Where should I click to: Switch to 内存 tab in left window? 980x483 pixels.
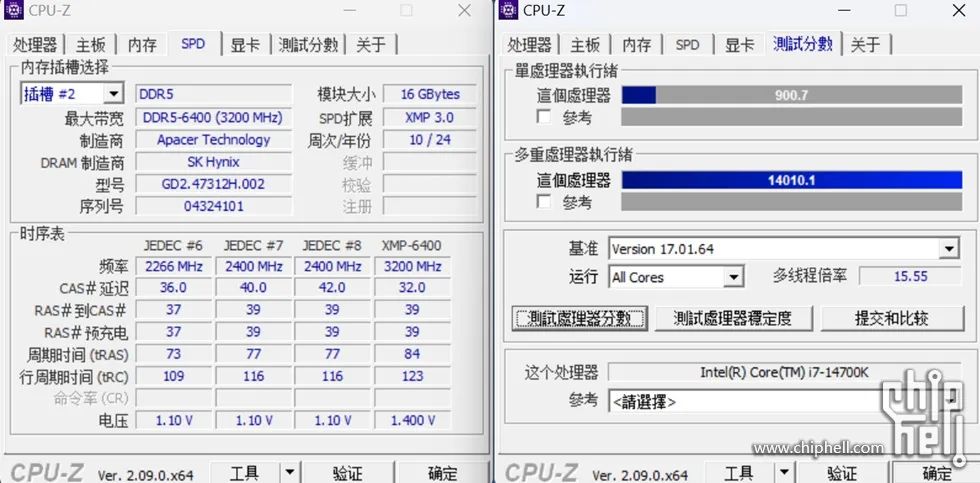(142, 44)
